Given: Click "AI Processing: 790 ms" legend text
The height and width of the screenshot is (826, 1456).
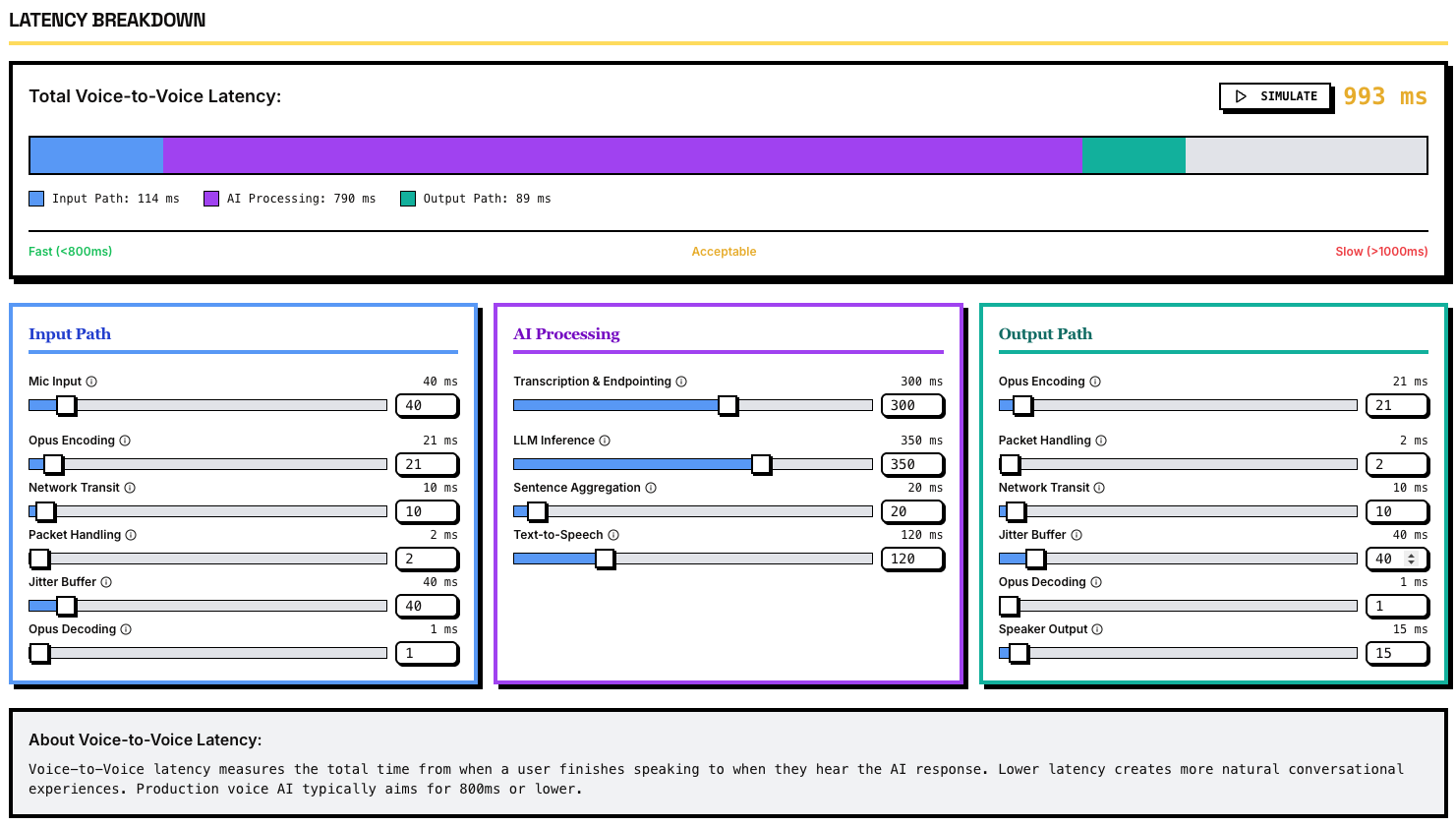Looking at the screenshot, I should point(302,199).
